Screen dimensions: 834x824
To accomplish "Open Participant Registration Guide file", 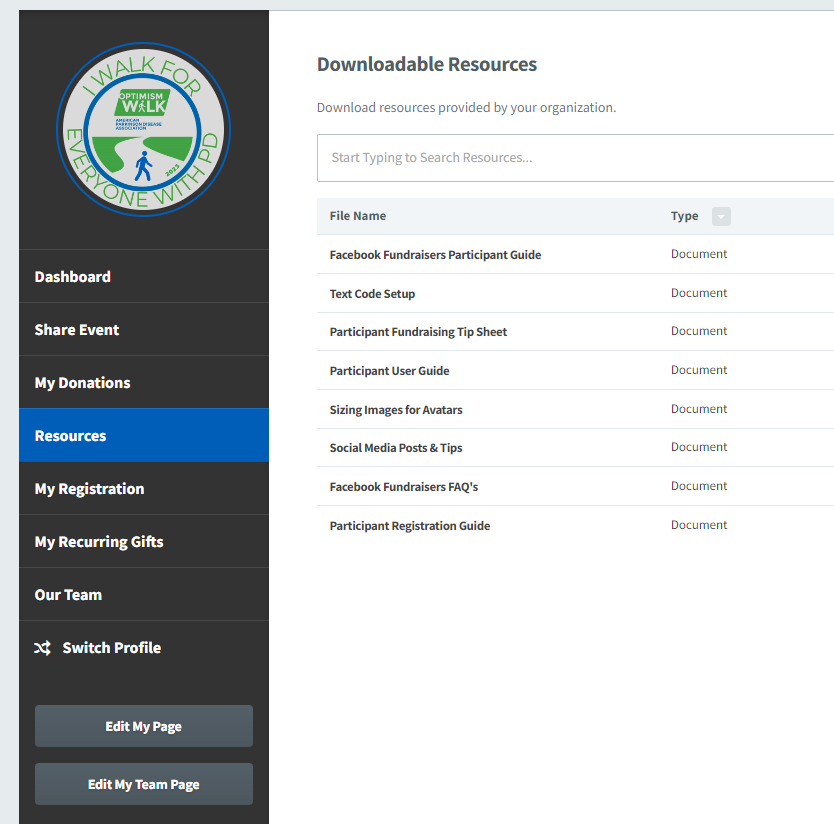I will (410, 526).
